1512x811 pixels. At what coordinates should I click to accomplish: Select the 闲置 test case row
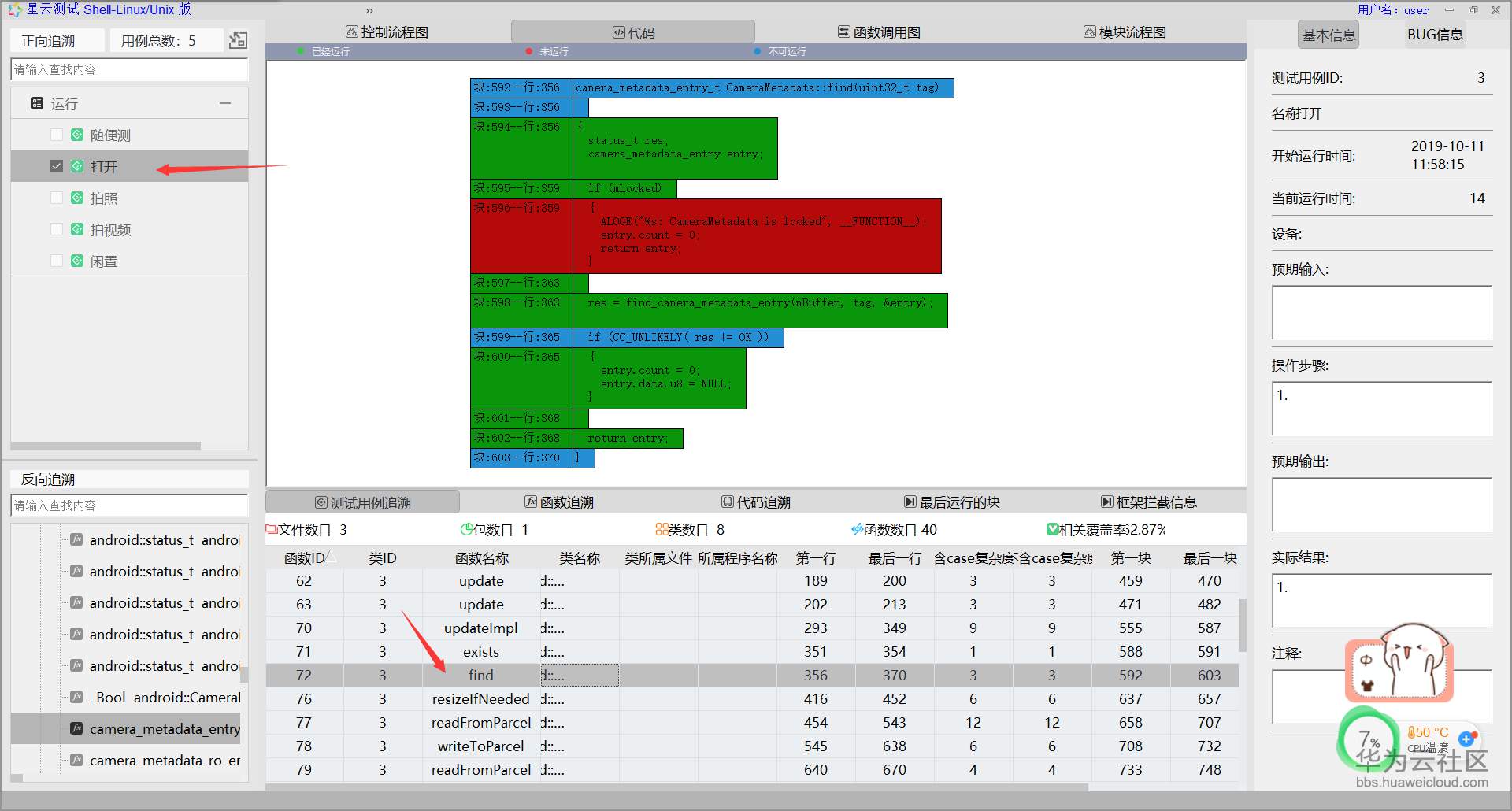click(130, 261)
